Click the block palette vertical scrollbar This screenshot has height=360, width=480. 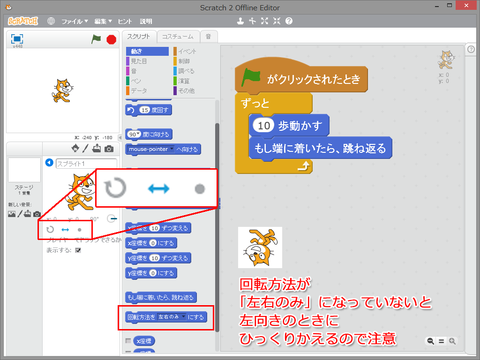(x=217, y=227)
